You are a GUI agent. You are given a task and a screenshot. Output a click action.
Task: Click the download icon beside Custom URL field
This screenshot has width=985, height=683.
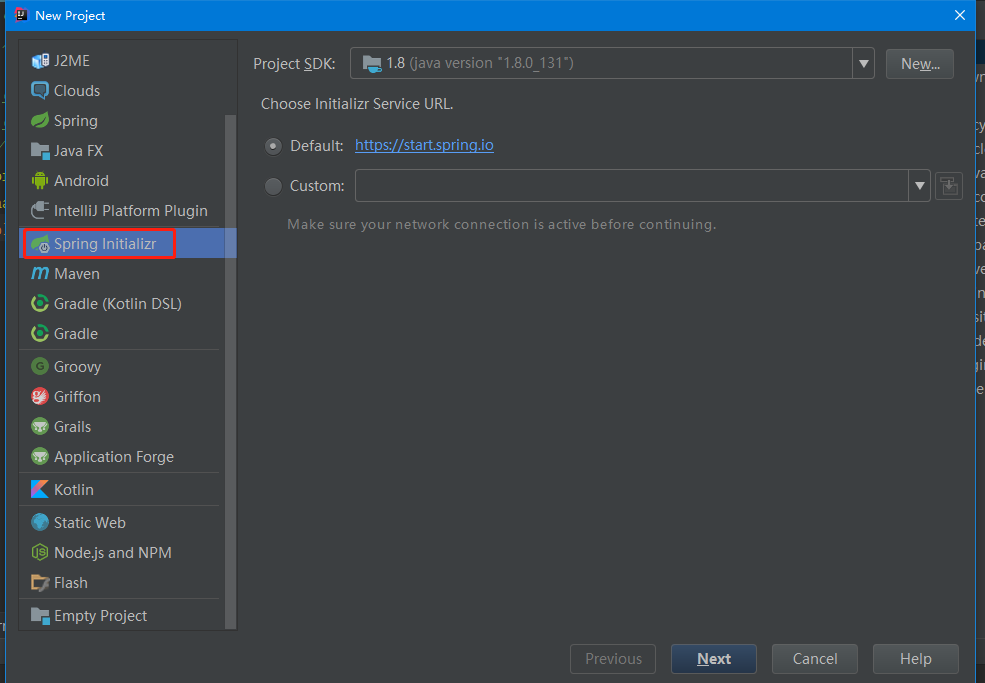[x=949, y=186]
